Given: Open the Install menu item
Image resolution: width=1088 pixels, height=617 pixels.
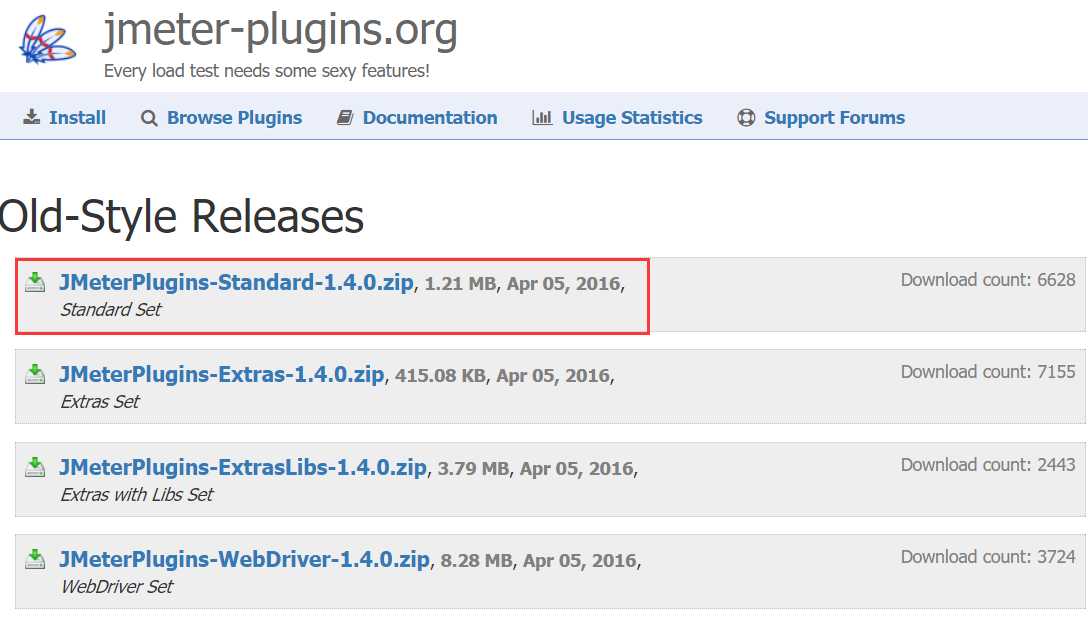Looking at the screenshot, I should (x=77, y=117).
